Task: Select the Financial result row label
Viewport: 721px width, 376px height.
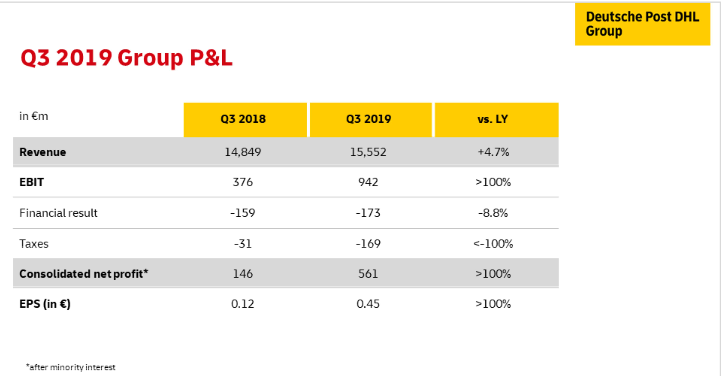Action: (58, 213)
